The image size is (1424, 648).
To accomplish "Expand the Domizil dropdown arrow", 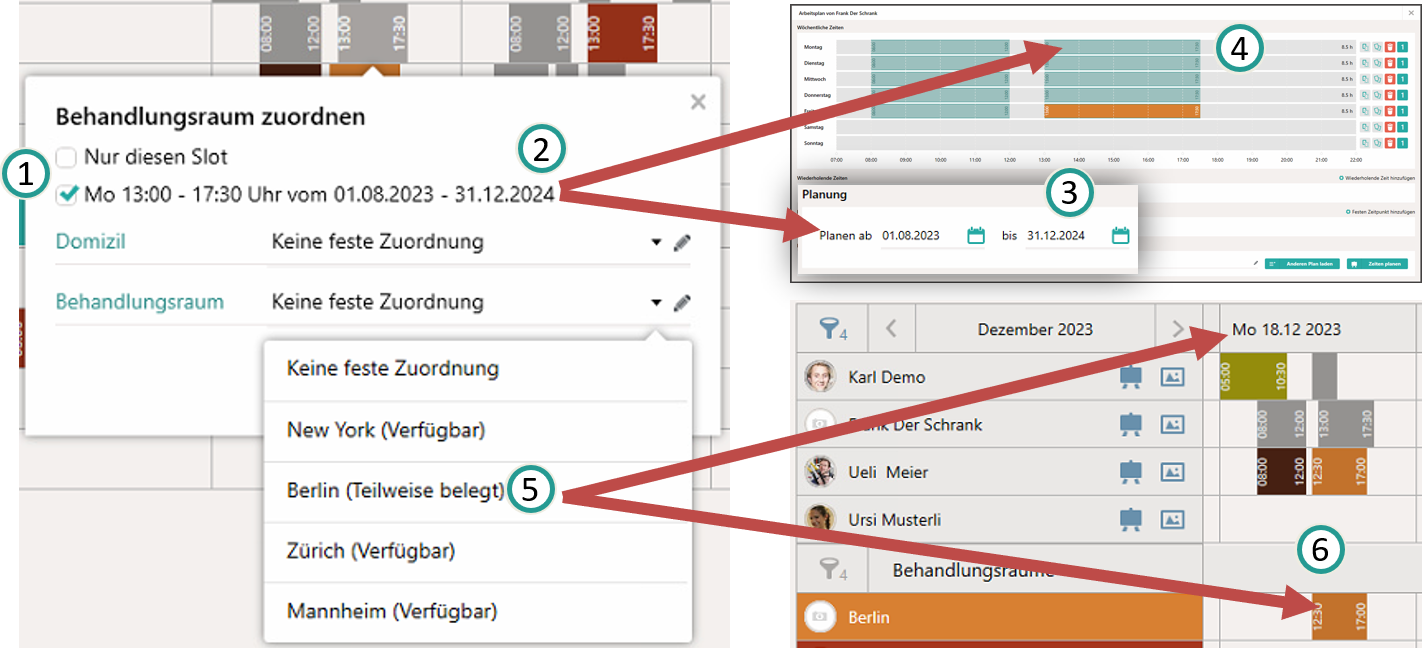I will (656, 243).
